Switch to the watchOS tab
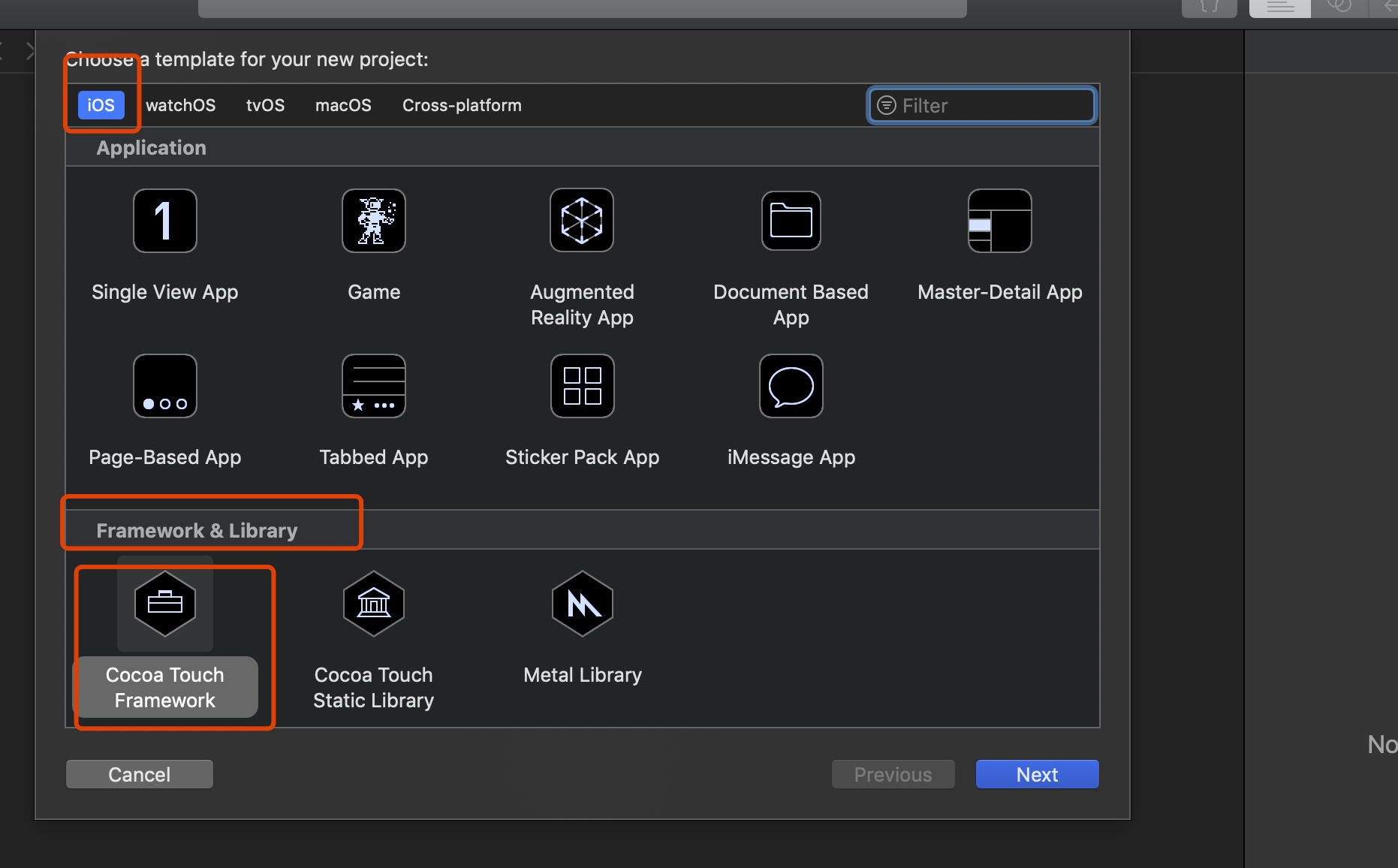This screenshot has height=868, width=1398. pyautogui.click(x=181, y=105)
